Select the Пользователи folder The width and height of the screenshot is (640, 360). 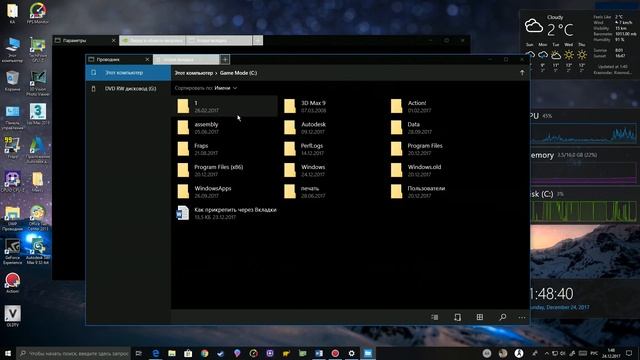[x=439, y=191]
